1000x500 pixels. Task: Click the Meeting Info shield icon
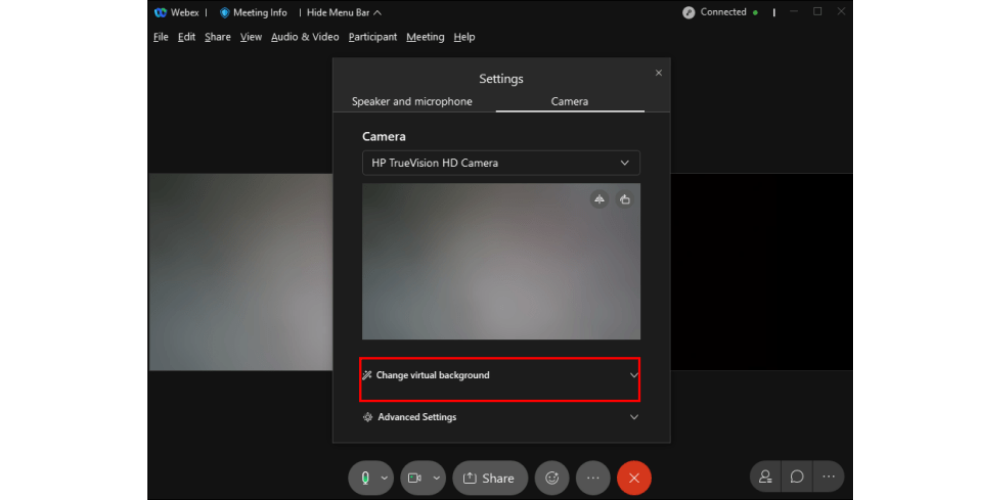[x=225, y=13]
